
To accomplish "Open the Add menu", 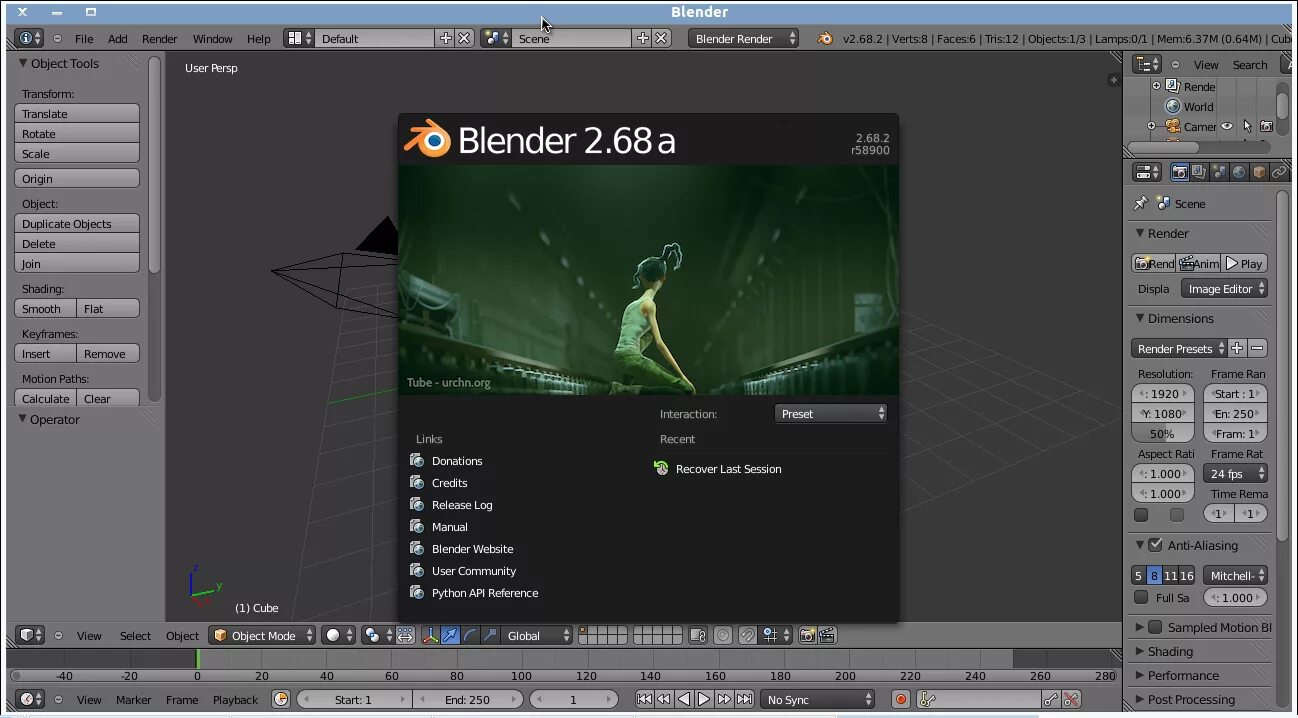I will 118,39.
